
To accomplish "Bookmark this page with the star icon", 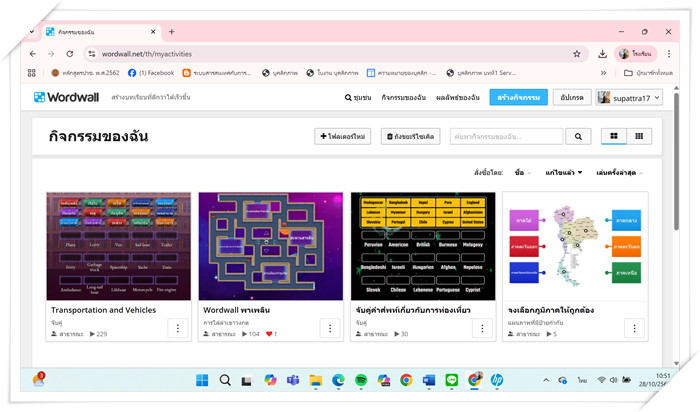I will click(x=577, y=54).
